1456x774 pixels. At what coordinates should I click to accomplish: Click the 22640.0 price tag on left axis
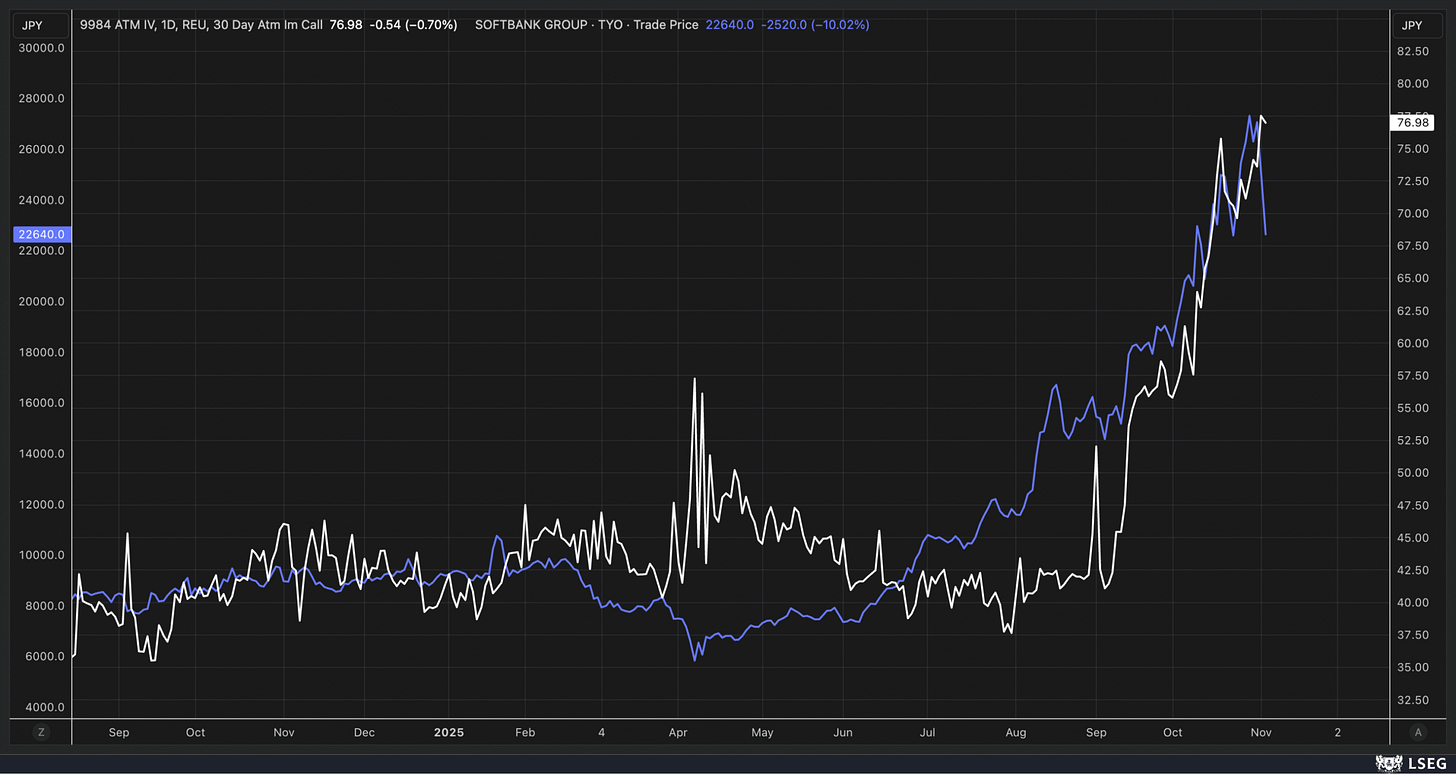pos(42,235)
